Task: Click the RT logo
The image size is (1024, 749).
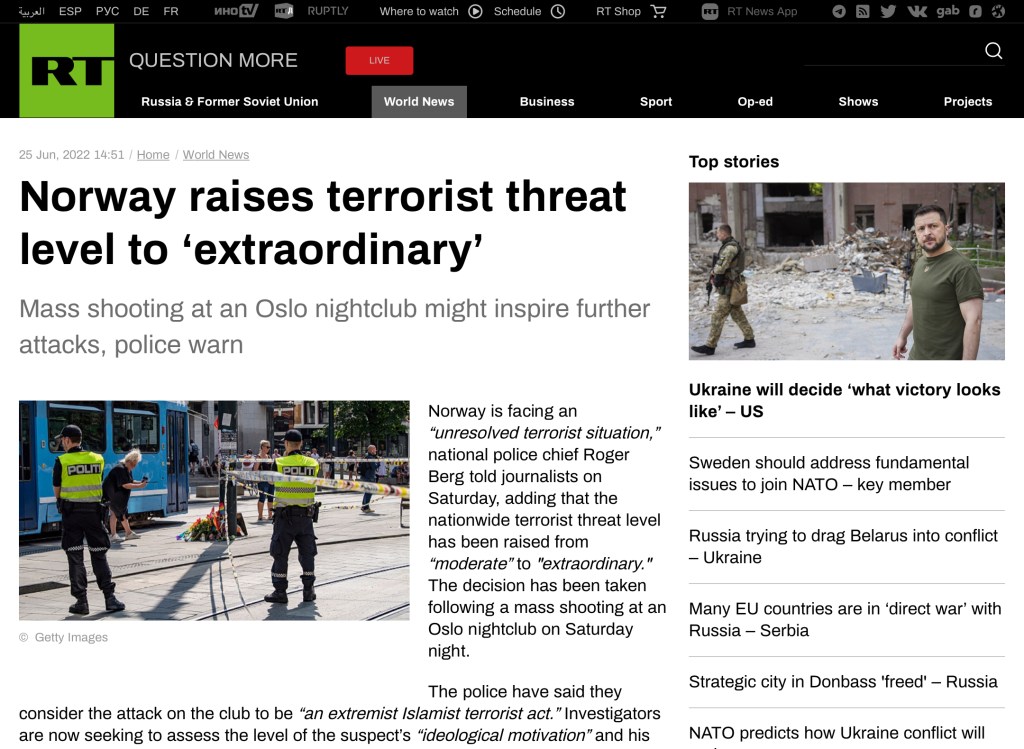Action: (x=66, y=70)
